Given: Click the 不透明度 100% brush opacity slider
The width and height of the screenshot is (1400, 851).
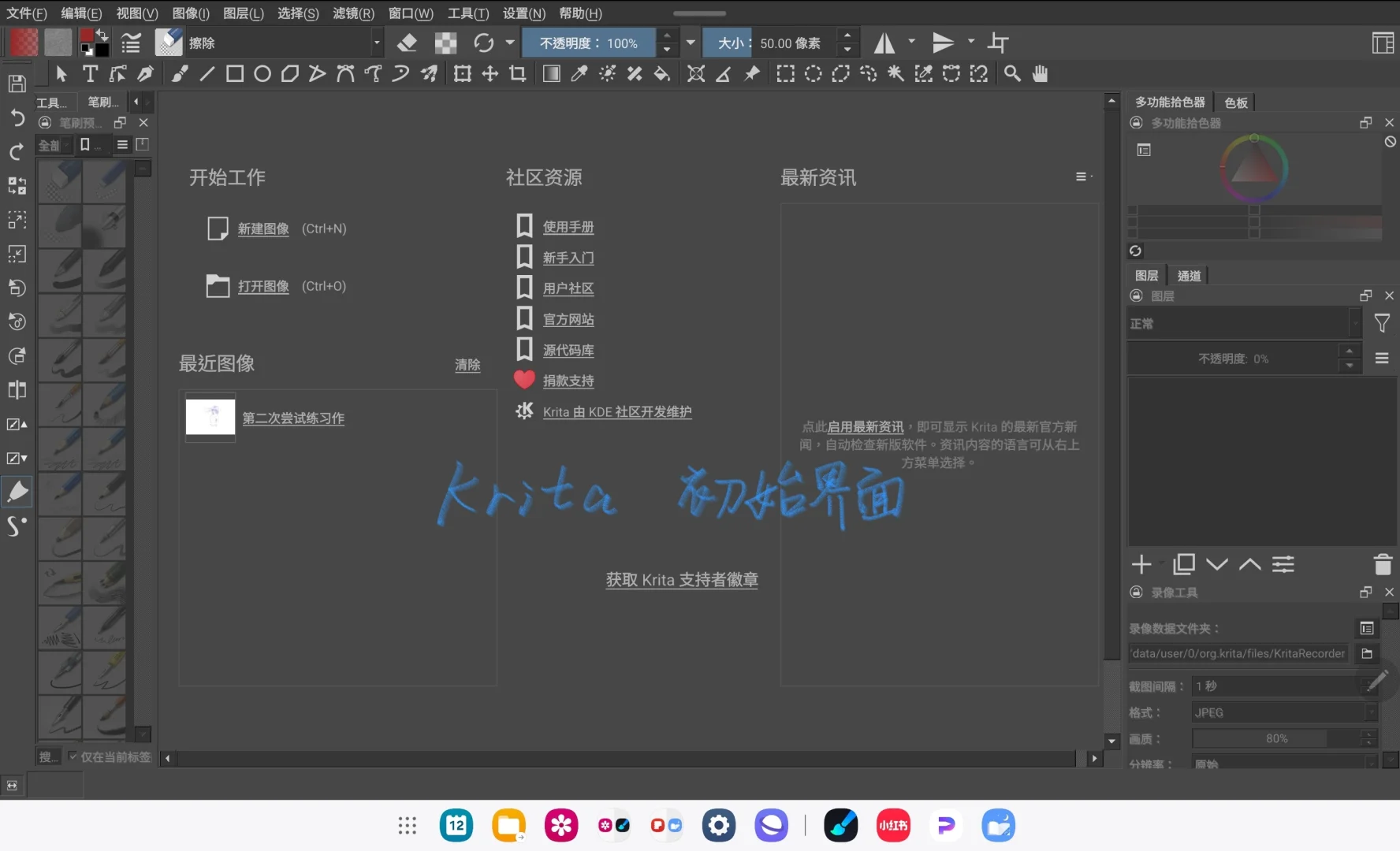Looking at the screenshot, I should (x=588, y=43).
